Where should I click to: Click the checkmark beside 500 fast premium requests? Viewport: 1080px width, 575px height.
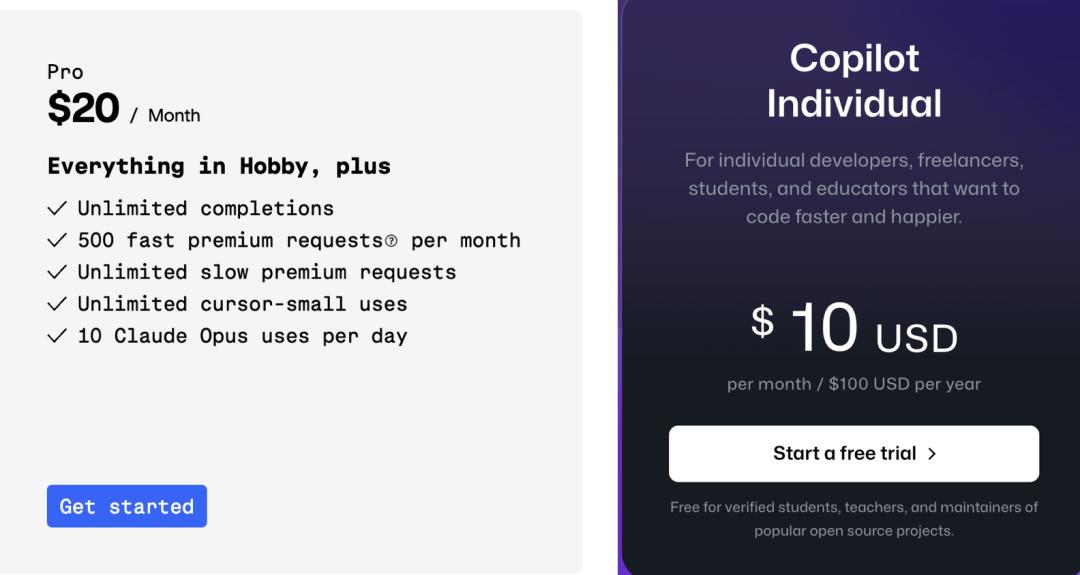pos(57,240)
